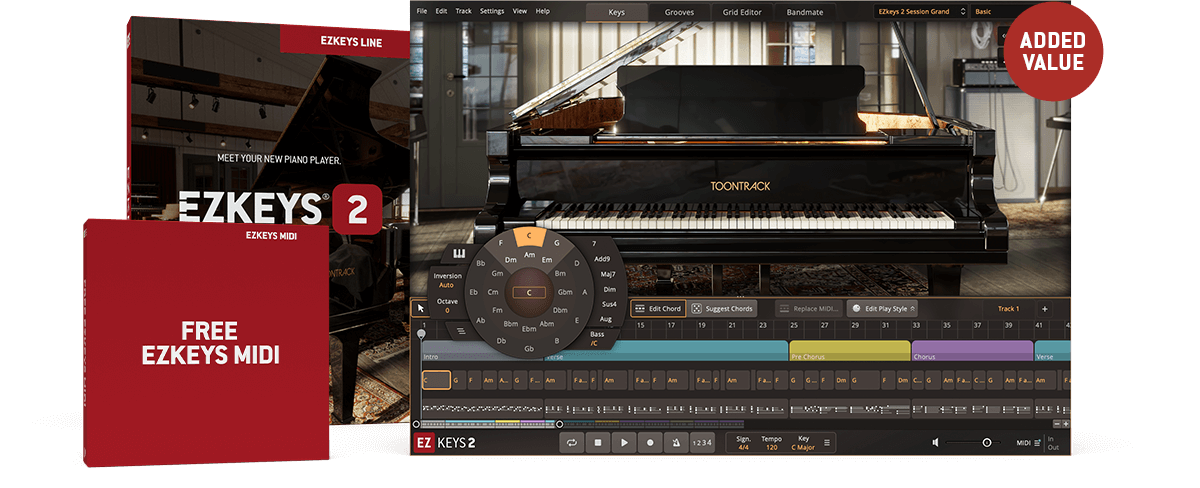This screenshot has height=488, width=1200.
Task: Select the yellow Pre Chorus section
Action: coord(850,350)
